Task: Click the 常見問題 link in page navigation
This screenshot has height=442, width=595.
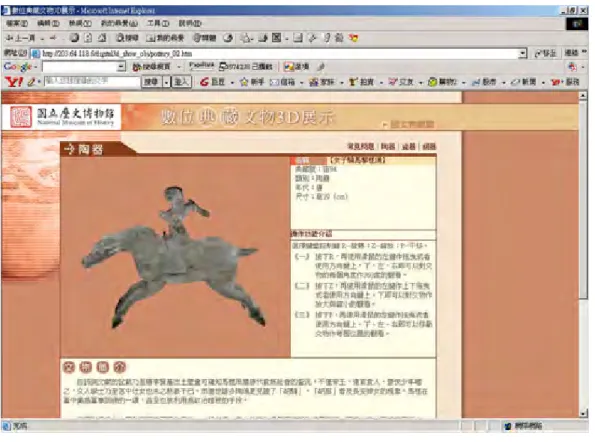Action: (x=360, y=146)
